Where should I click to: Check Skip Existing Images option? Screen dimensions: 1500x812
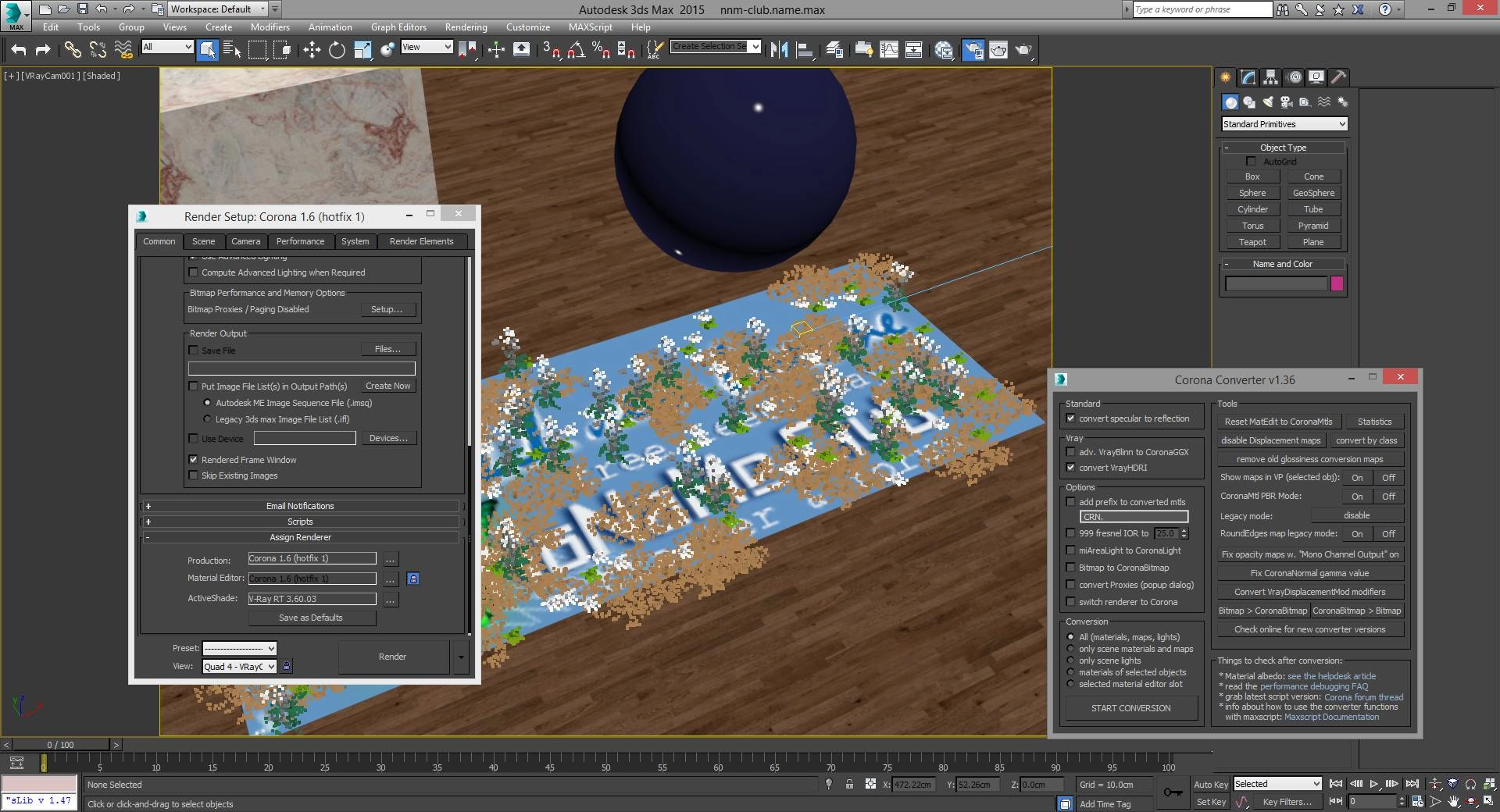(194, 475)
